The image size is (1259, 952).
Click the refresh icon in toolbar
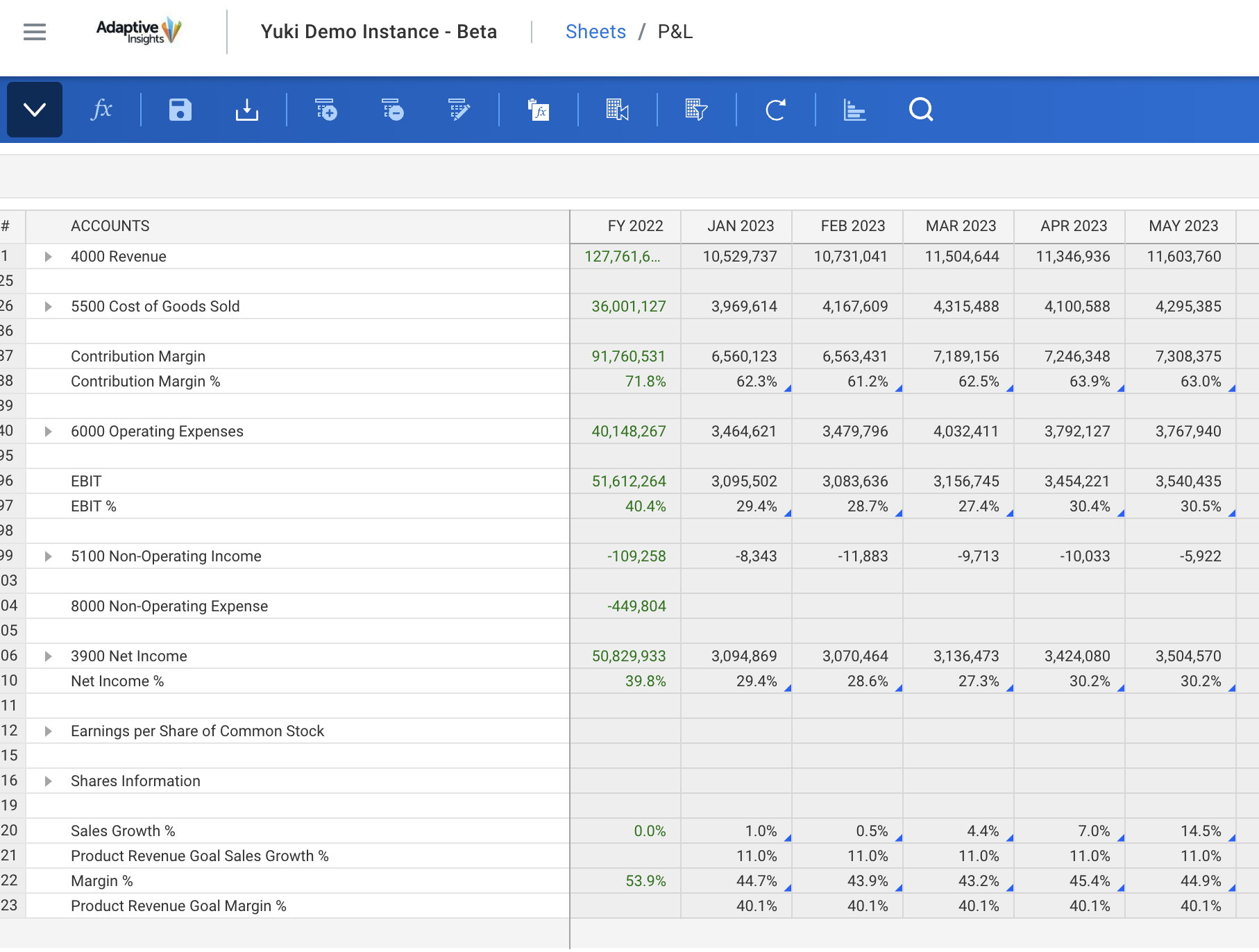[x=775, y=110]
